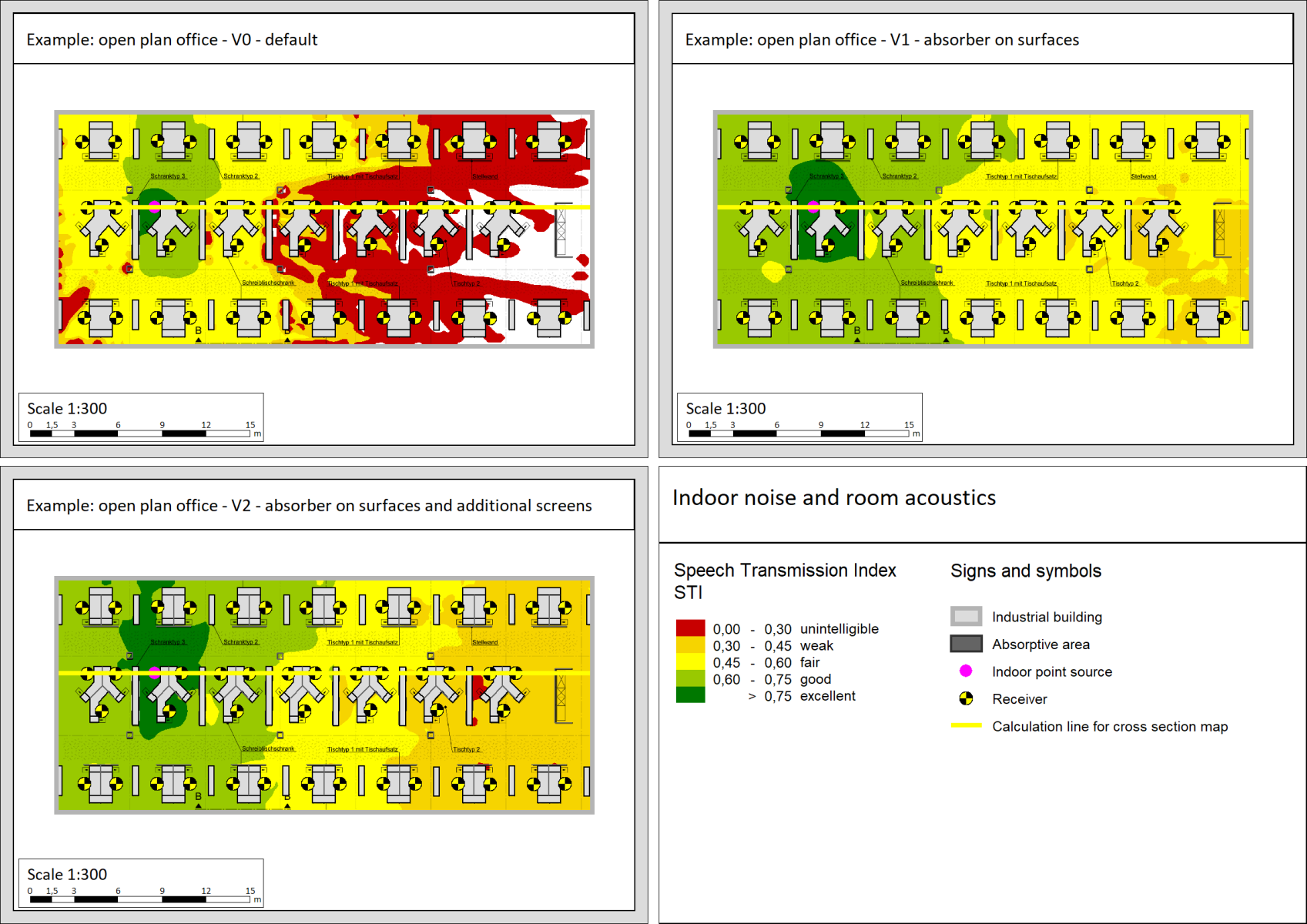Click the Absorptive area legend box
Image resolution: width=1307 pixels, height=924 pixels.
(x=967, y=644)
